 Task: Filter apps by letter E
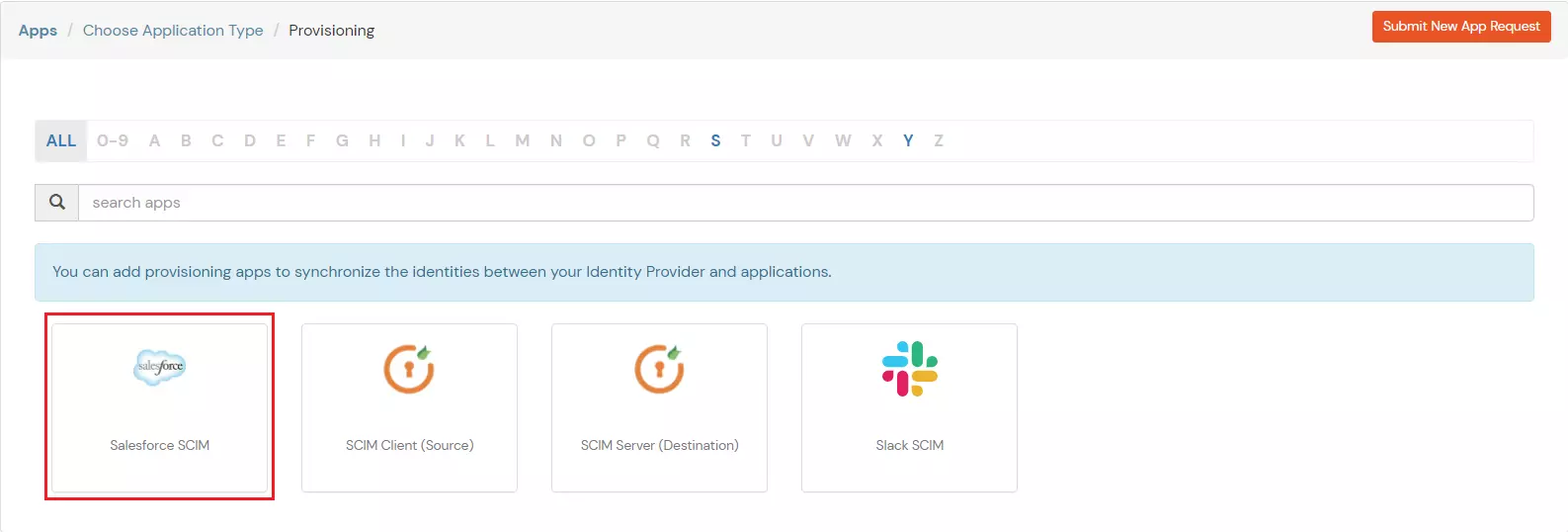click(281, 140)
